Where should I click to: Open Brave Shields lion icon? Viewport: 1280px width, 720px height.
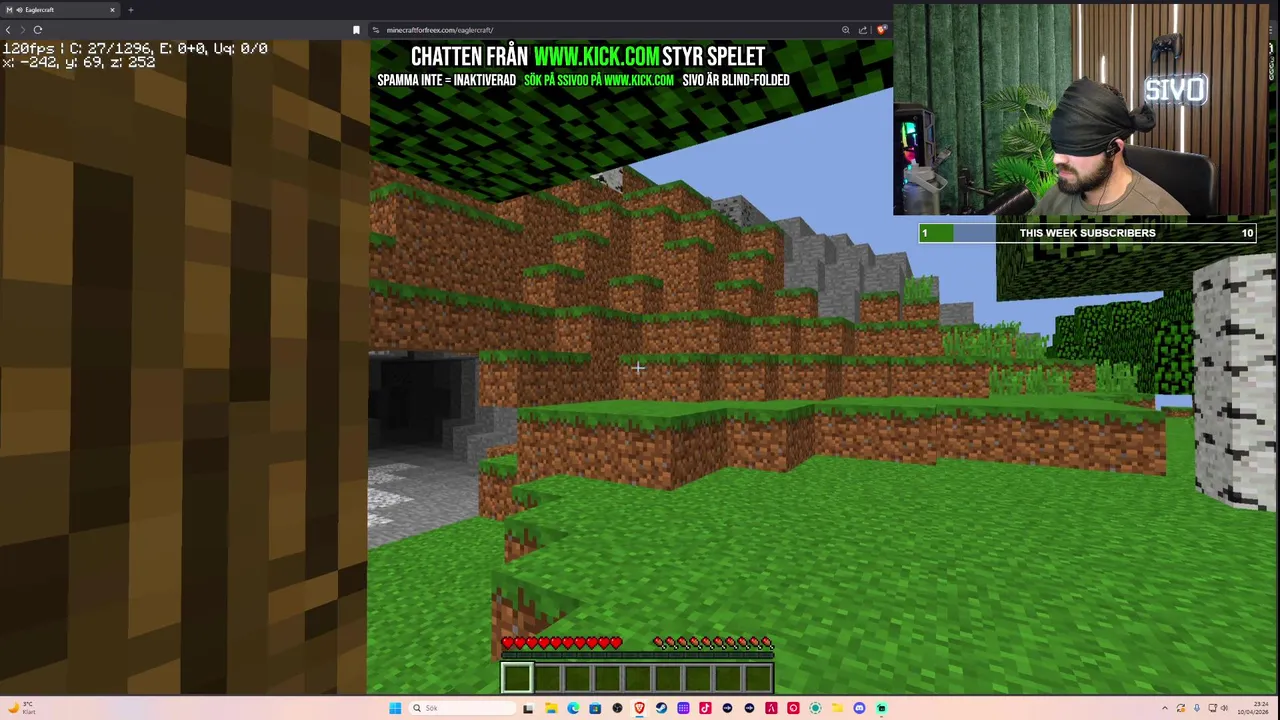click(881, 30)
